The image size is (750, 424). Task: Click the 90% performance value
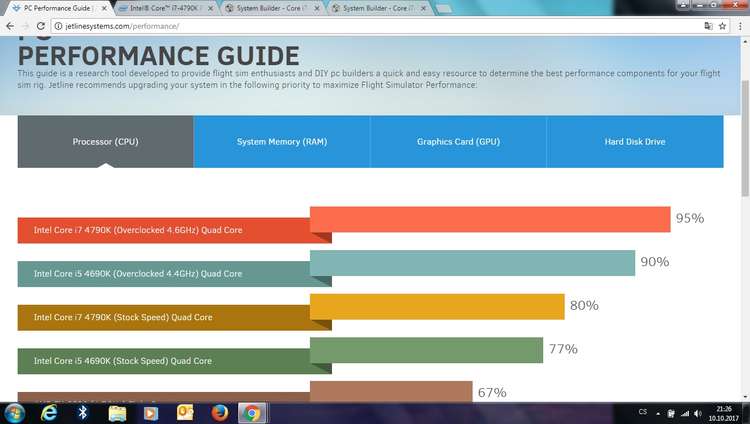[x=655, y=262]
